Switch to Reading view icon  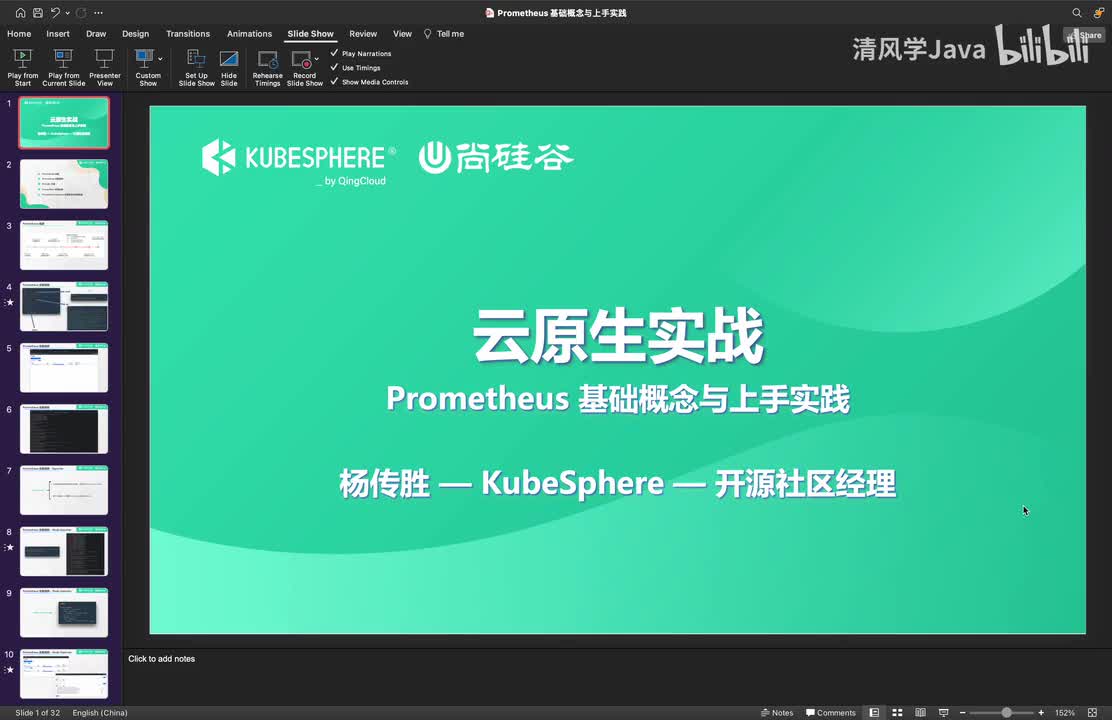point(921,713)
